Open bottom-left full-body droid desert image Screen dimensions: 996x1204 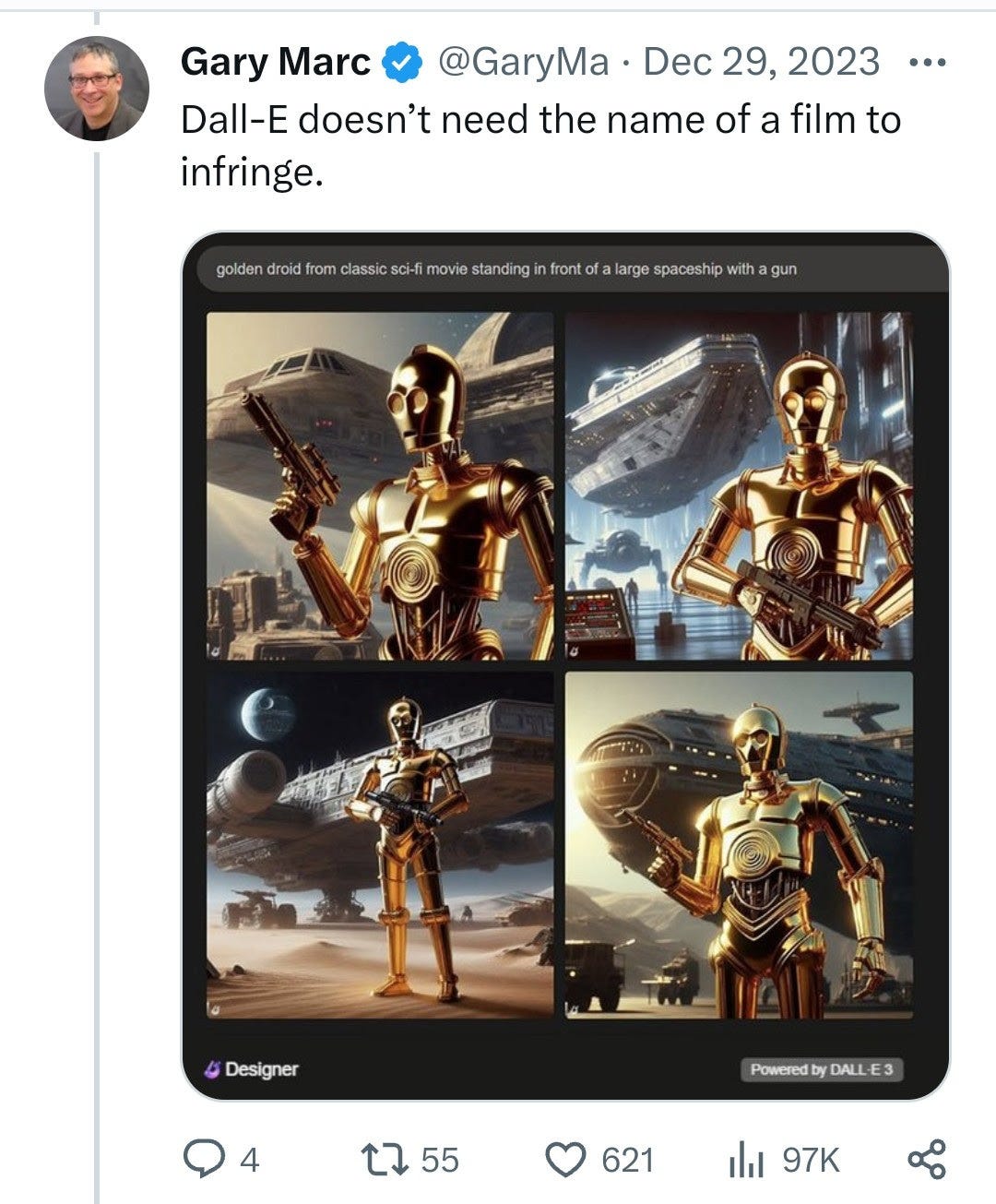(x=380, y=845)
